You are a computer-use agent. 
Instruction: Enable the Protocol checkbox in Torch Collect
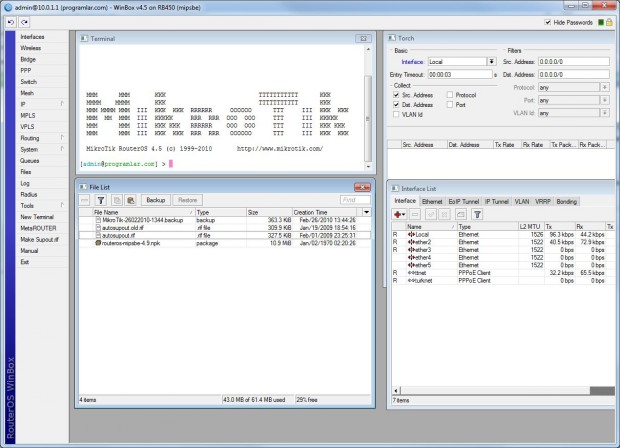(x=450, y=95)
